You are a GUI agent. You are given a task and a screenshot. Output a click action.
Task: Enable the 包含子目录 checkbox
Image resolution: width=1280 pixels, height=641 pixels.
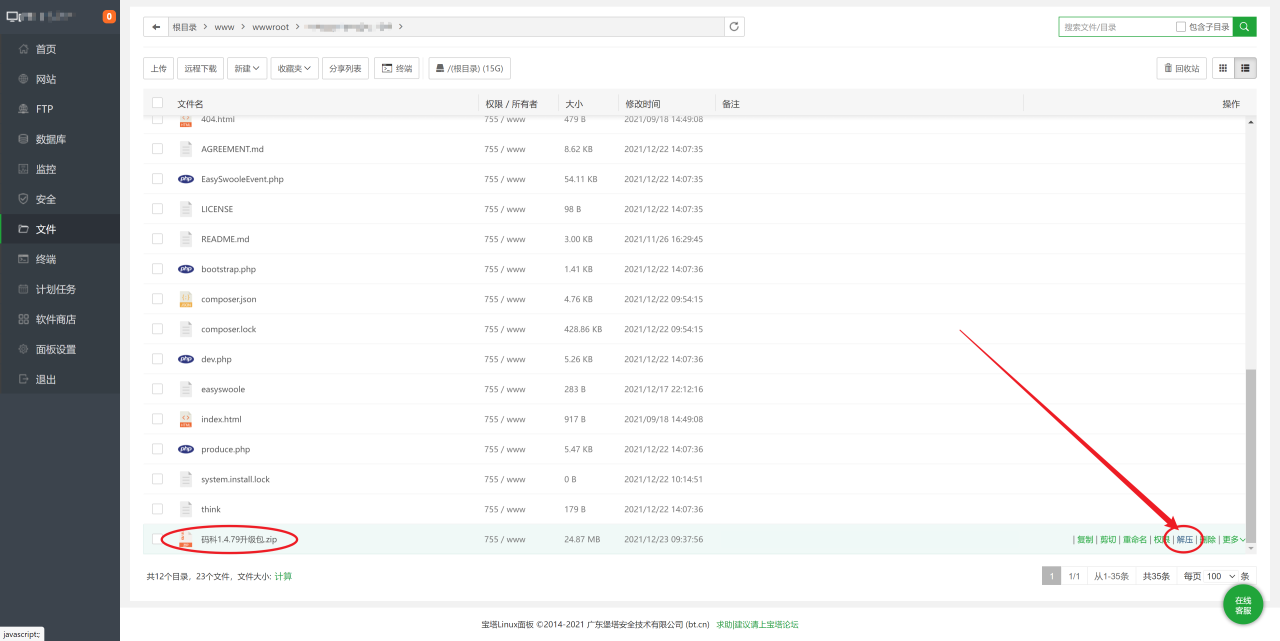pos(1181,27)
